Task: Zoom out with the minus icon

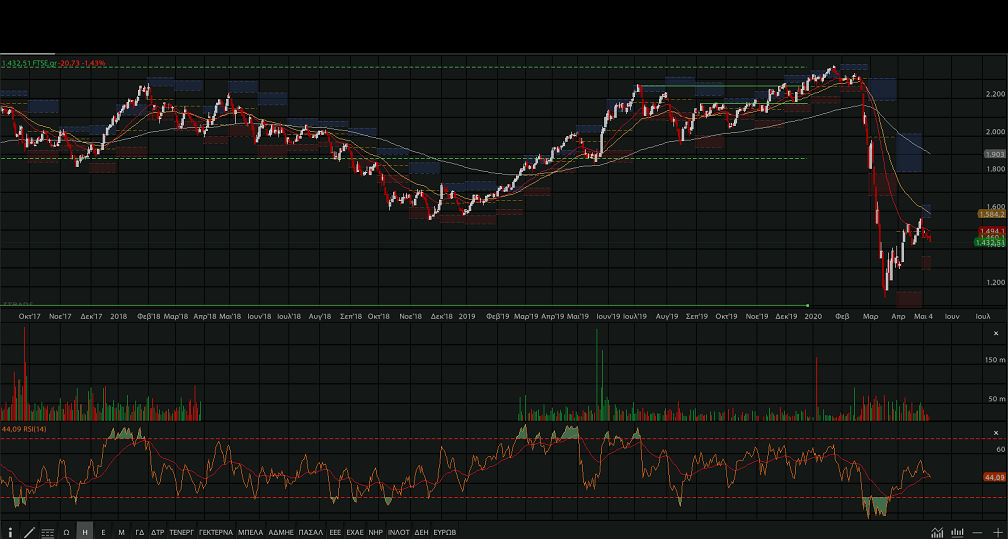Action: pos(977,532)
